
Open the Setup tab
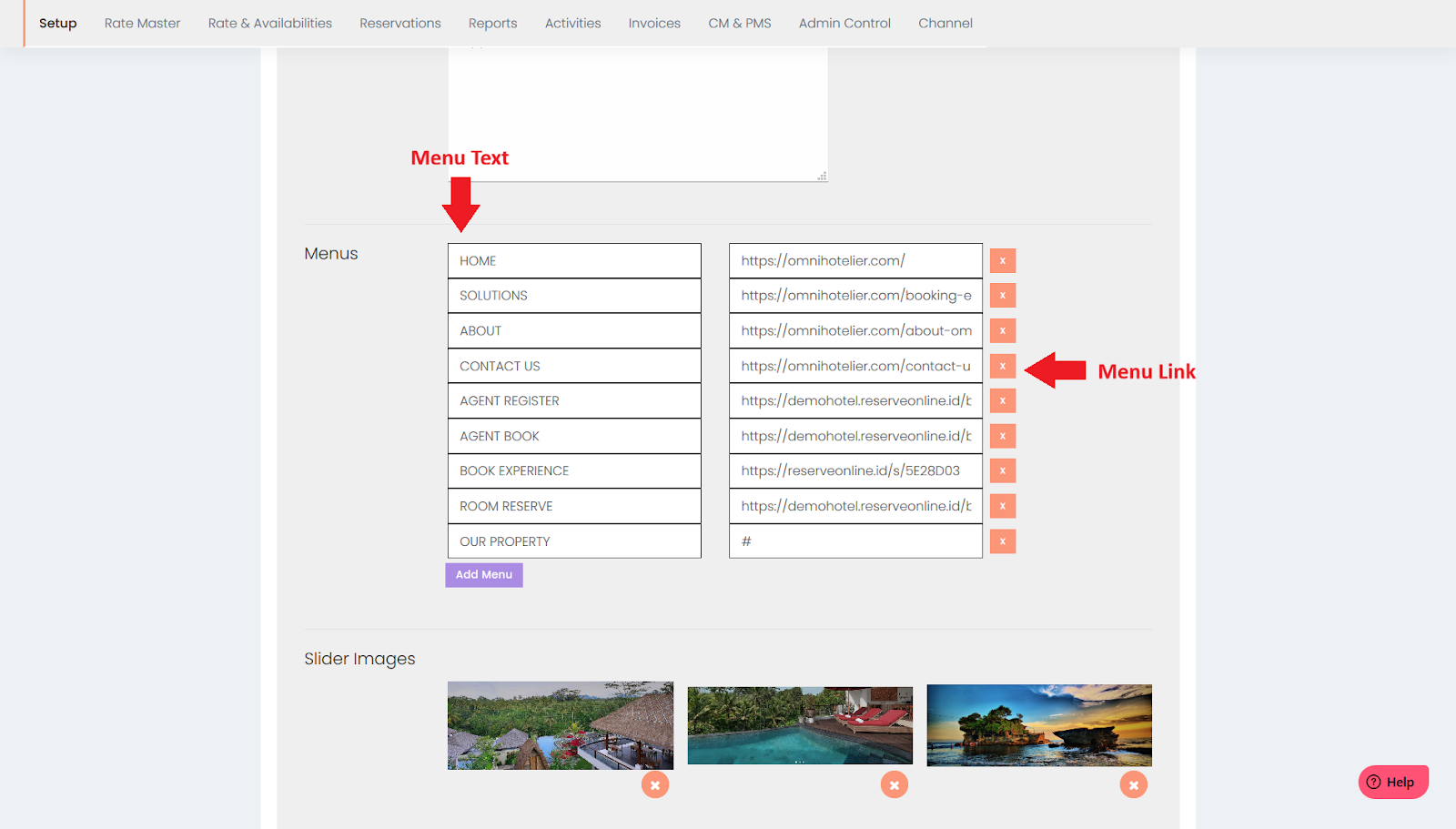point(58,23)
